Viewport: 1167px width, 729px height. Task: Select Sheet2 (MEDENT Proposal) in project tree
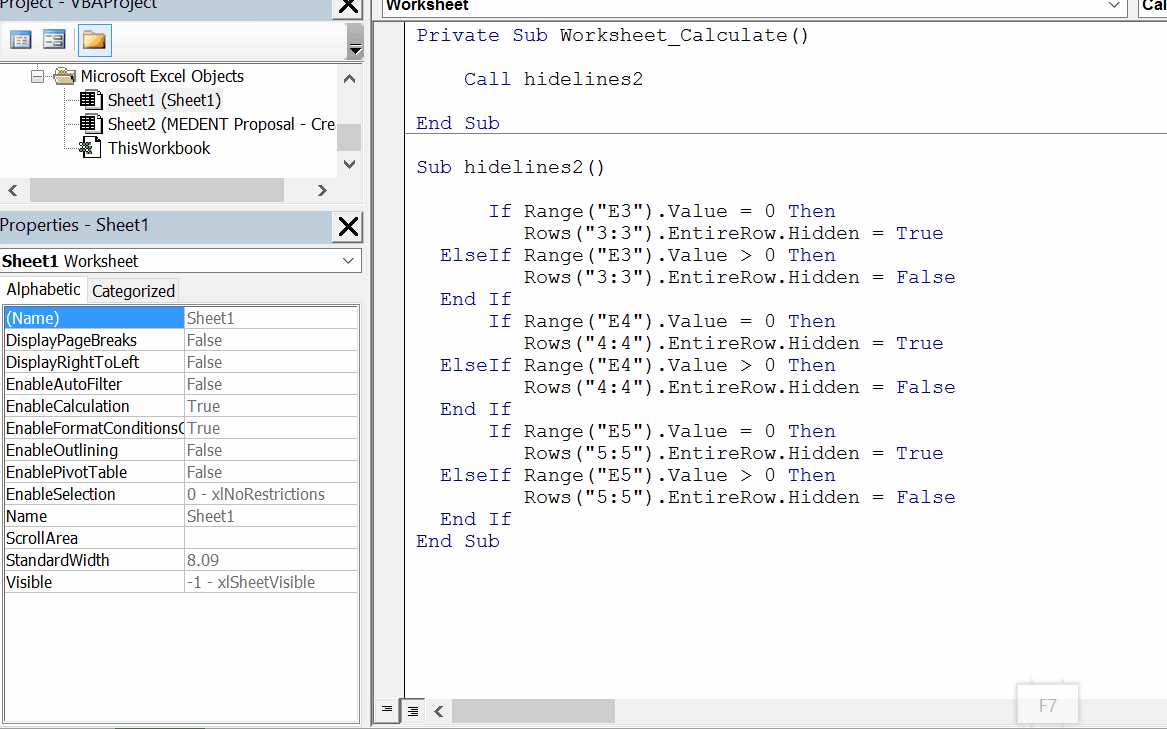pos(221,124)
